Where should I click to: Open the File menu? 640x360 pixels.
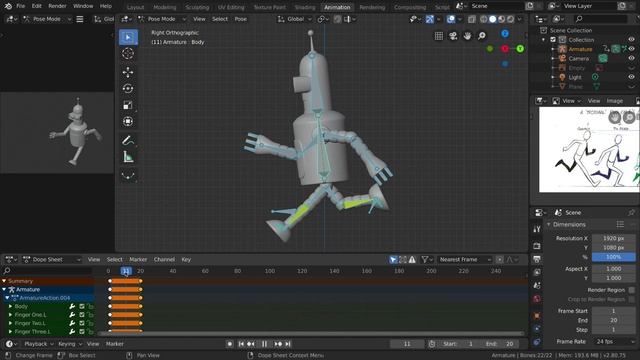point(20,6)
